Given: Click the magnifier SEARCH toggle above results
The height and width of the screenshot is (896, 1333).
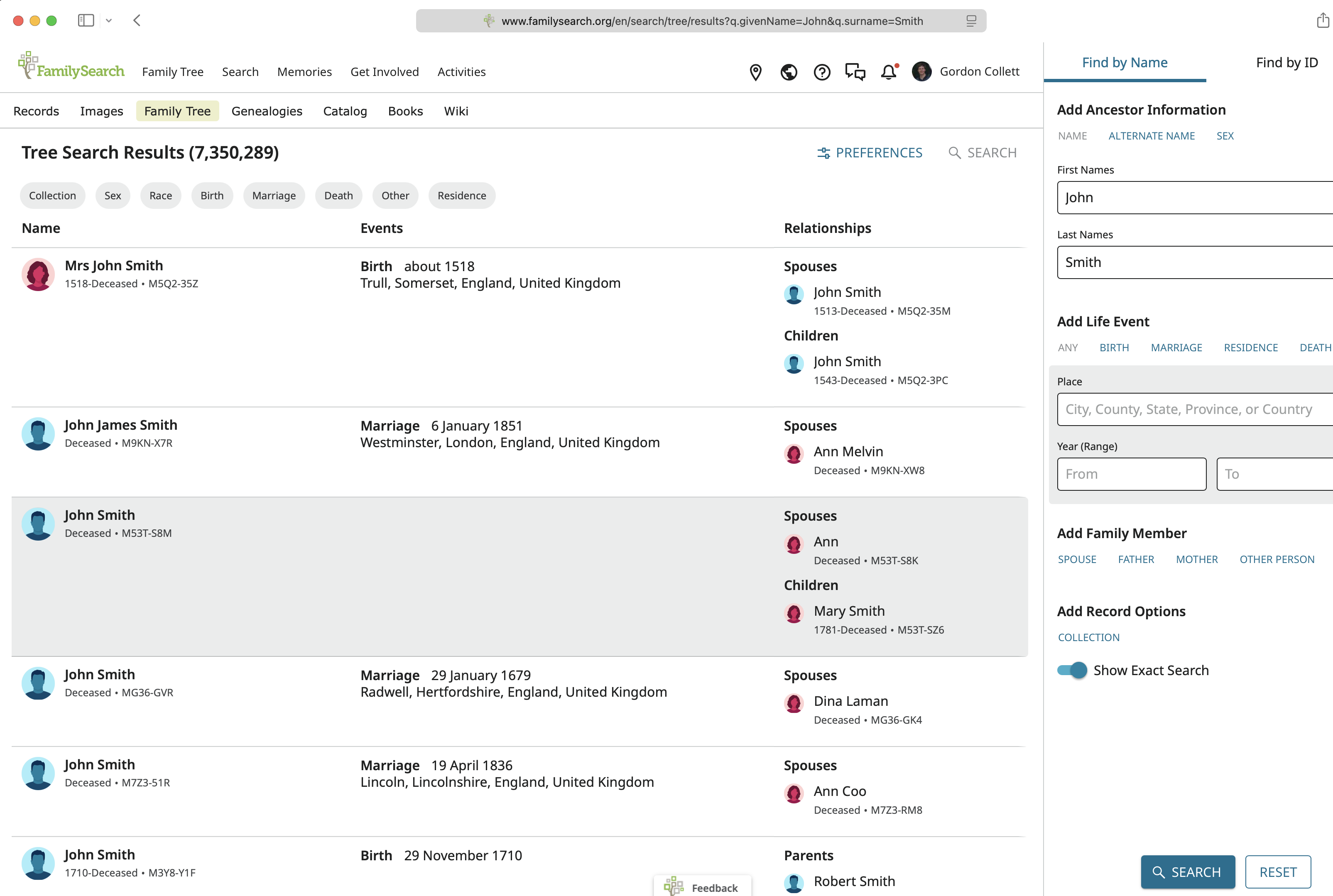Looking at the screenshot, I should point(982,153).
